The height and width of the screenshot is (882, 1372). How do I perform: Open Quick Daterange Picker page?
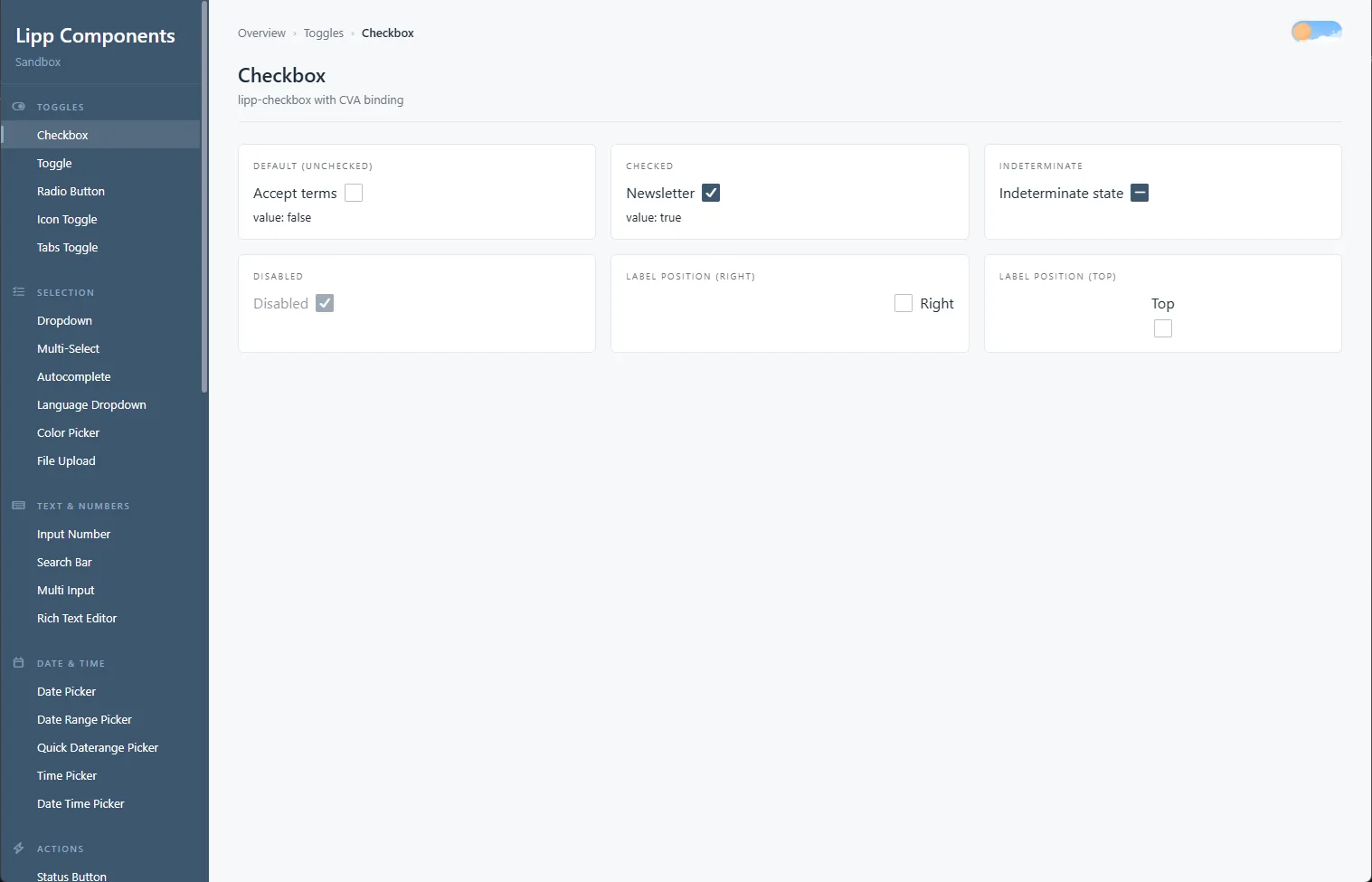[x=100, y=747]
